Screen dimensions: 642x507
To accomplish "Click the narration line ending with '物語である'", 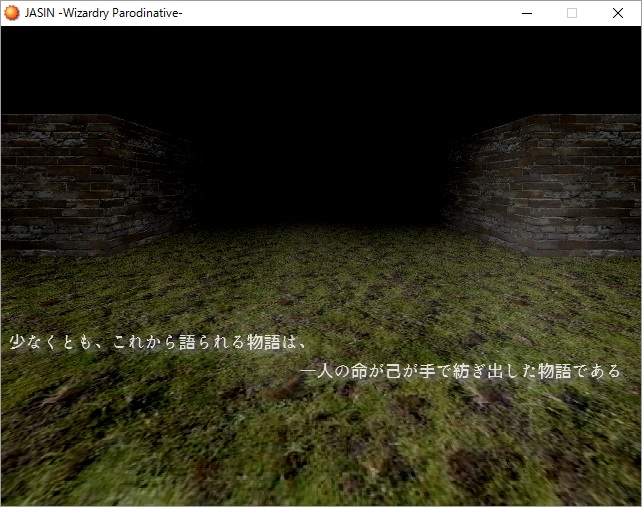I will [460, 371].
